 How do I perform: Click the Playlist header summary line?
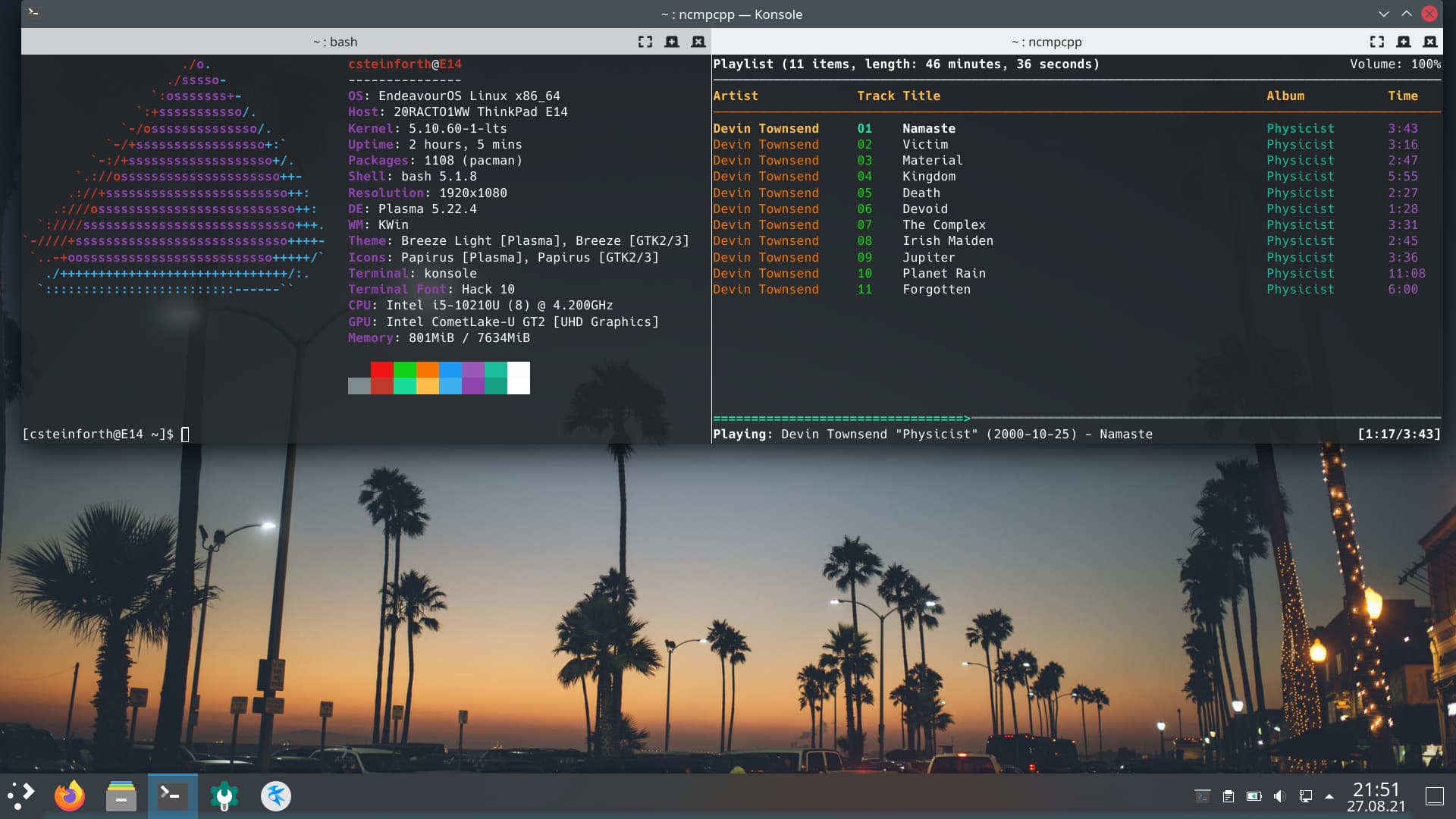pyautogui.click(x=906, y=64)
